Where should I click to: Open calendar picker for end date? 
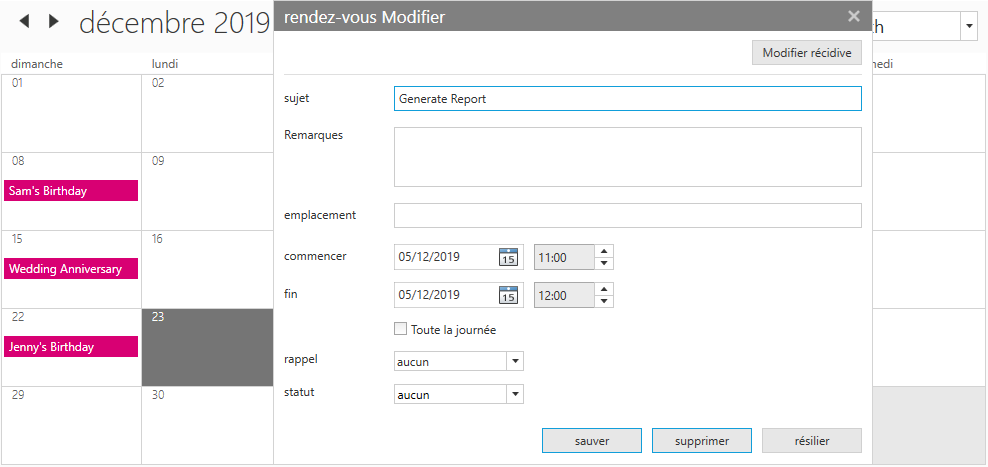(508, 295)
